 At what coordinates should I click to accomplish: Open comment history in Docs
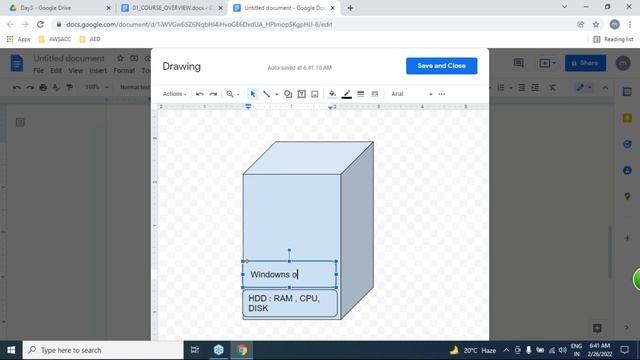[518, 63]
